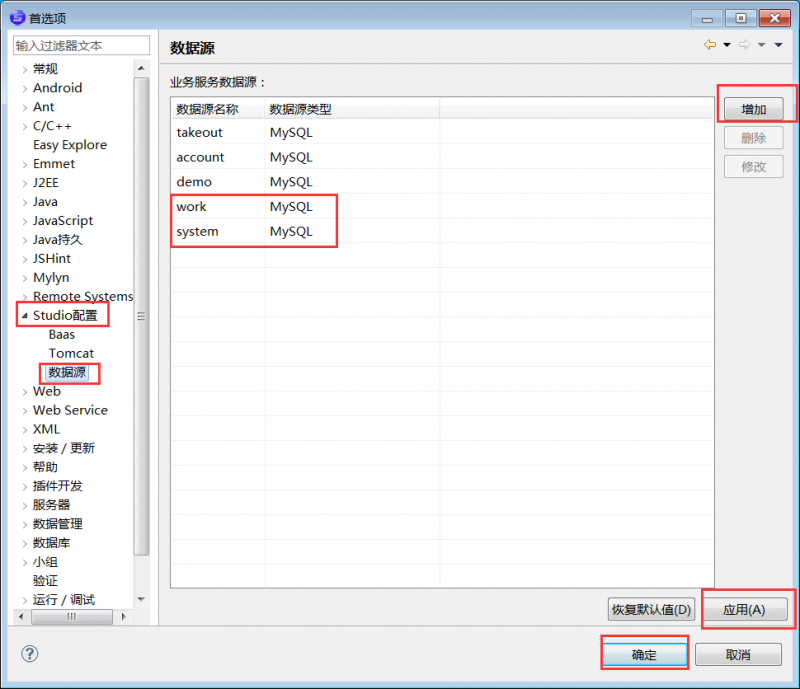Select 运行 / 调试 in the tree
This screenshot has width=800, height=689.
pos(64,600)
